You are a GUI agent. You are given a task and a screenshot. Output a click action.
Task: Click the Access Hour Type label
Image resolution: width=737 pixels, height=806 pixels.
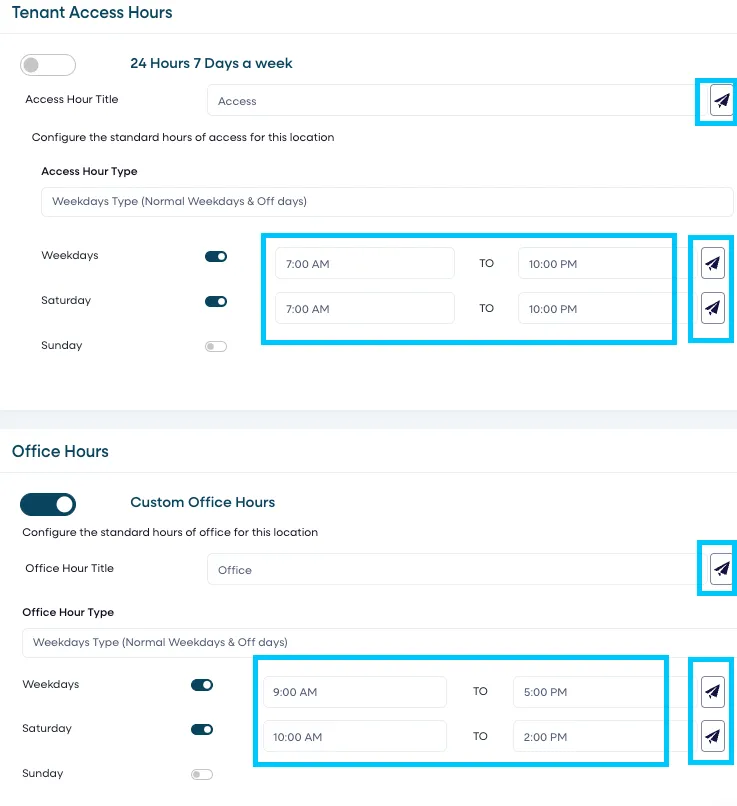coord(89,171)
